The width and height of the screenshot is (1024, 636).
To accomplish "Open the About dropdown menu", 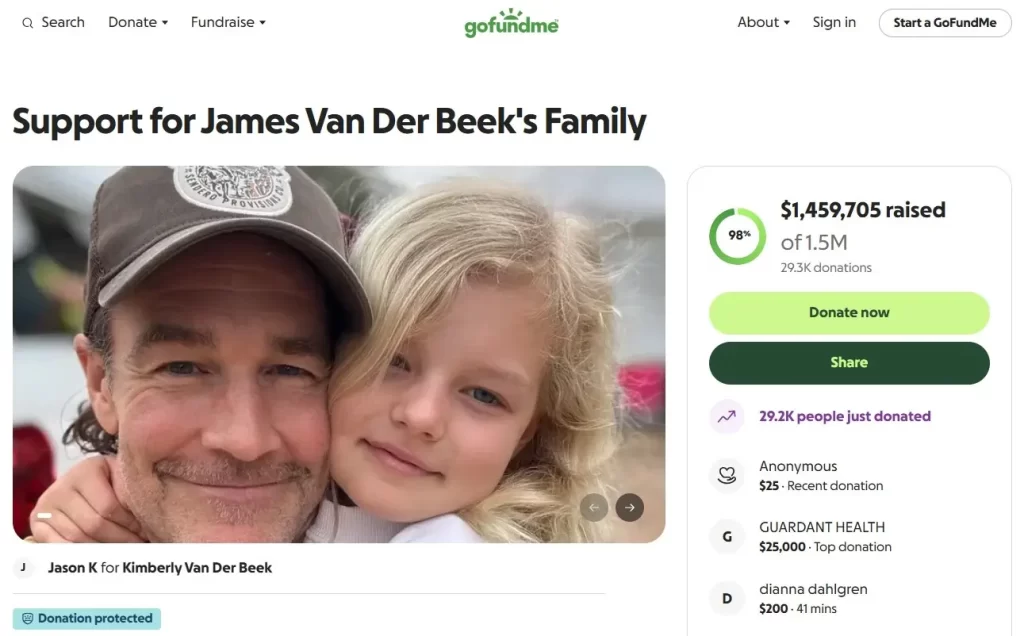I will click(x=763, y=22).
